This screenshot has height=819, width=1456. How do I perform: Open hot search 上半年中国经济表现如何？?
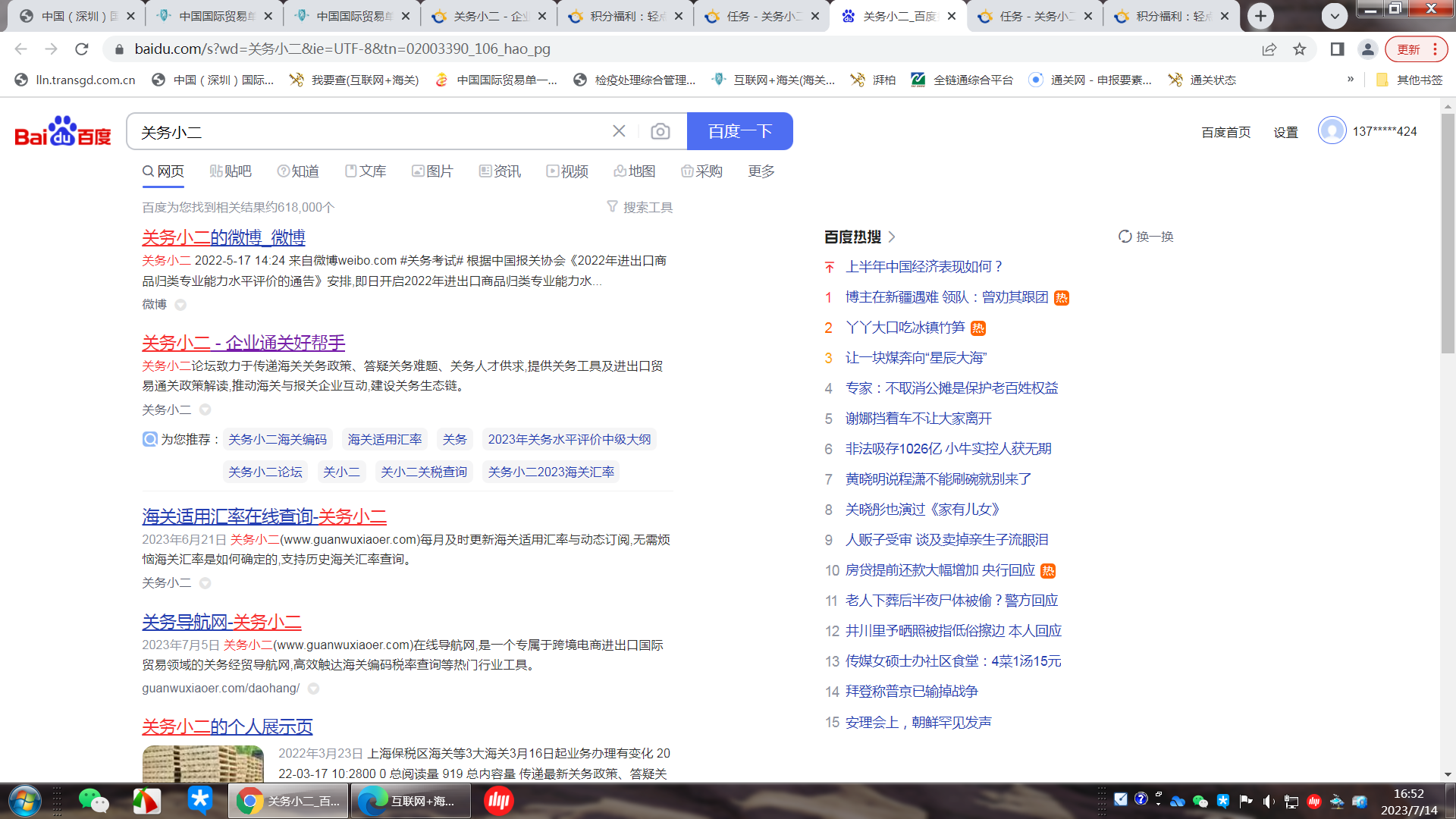924,267
